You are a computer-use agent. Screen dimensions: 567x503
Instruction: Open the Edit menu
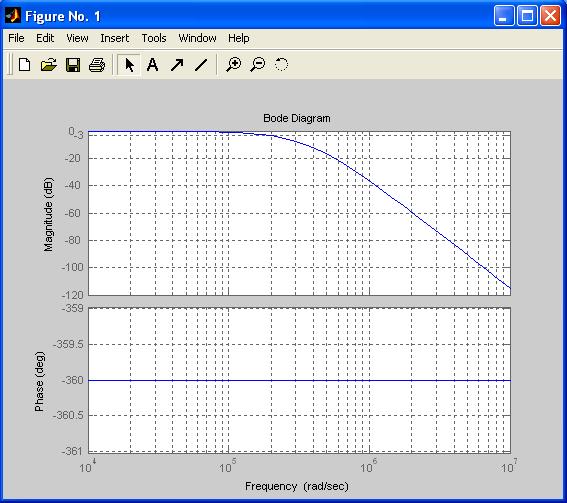tap(45, 38)
